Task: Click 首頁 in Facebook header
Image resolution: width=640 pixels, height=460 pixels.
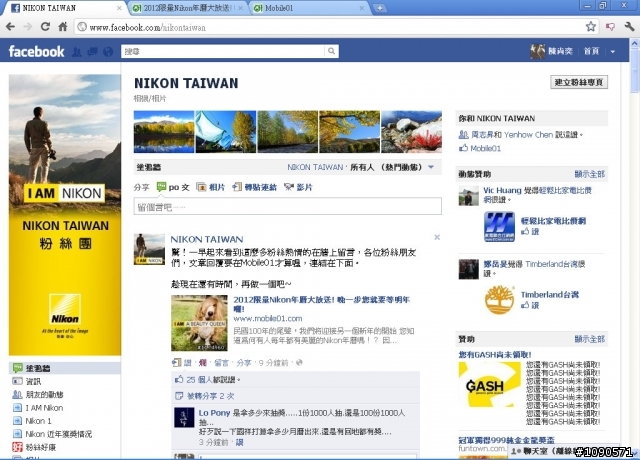Action: (x=591, y=51)
